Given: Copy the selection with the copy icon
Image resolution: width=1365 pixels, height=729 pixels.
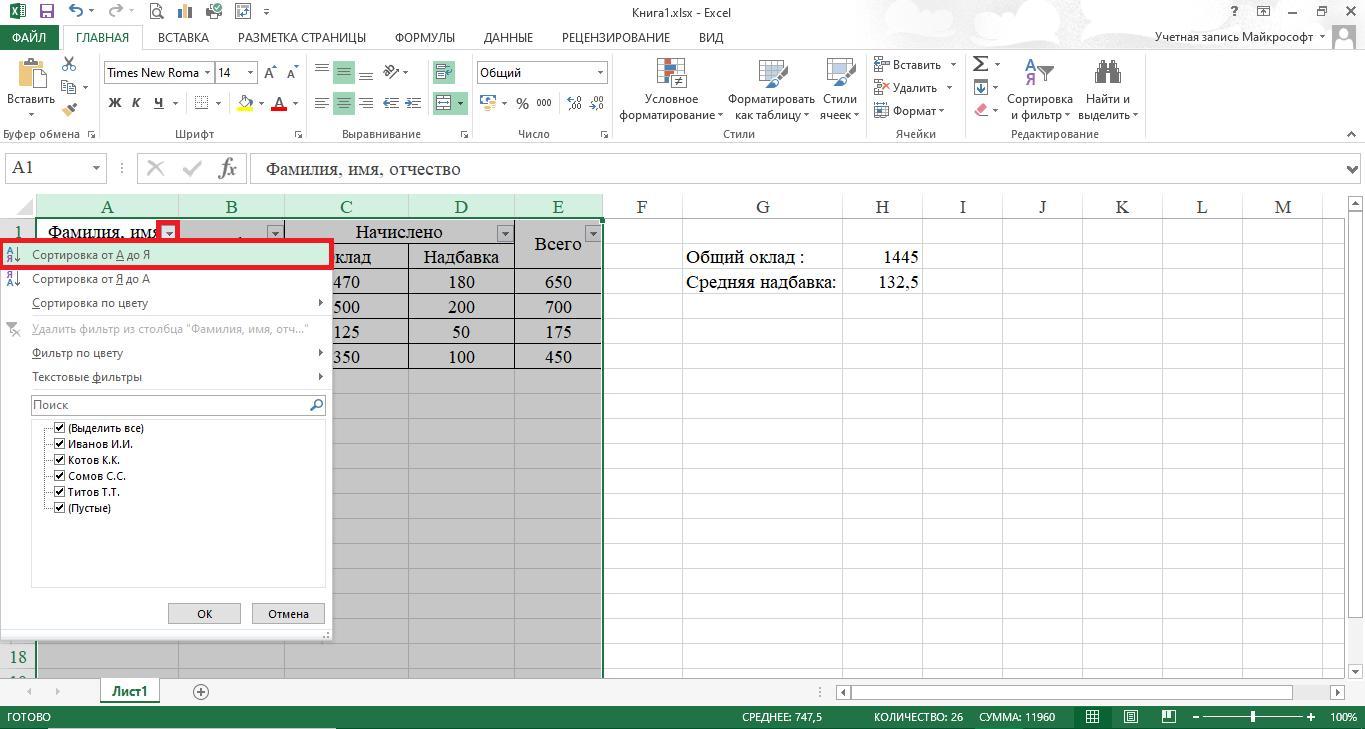Looking at the screenshot, I should [69, 87].
